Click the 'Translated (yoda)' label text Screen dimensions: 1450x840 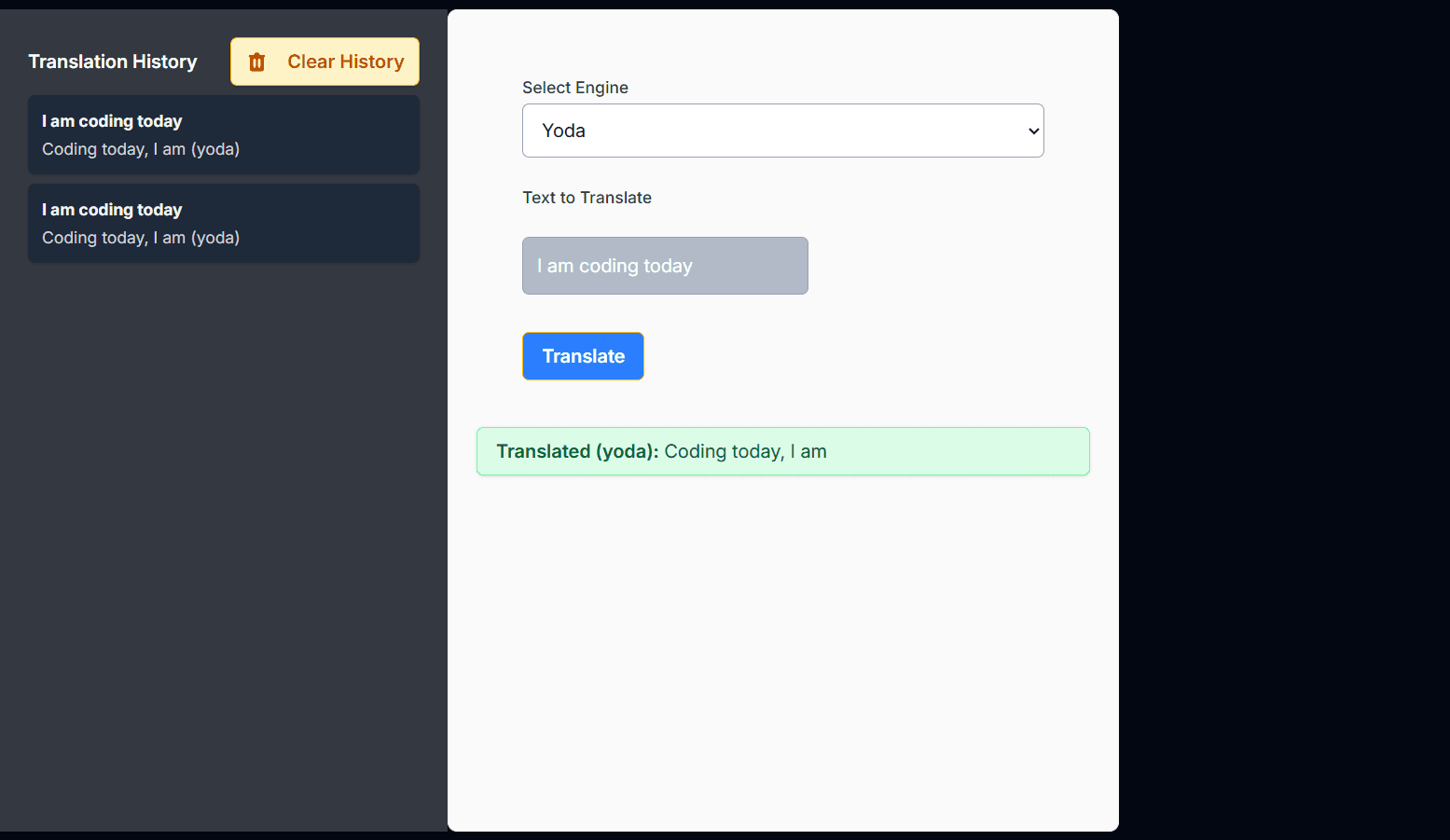[x=575, y=451]
